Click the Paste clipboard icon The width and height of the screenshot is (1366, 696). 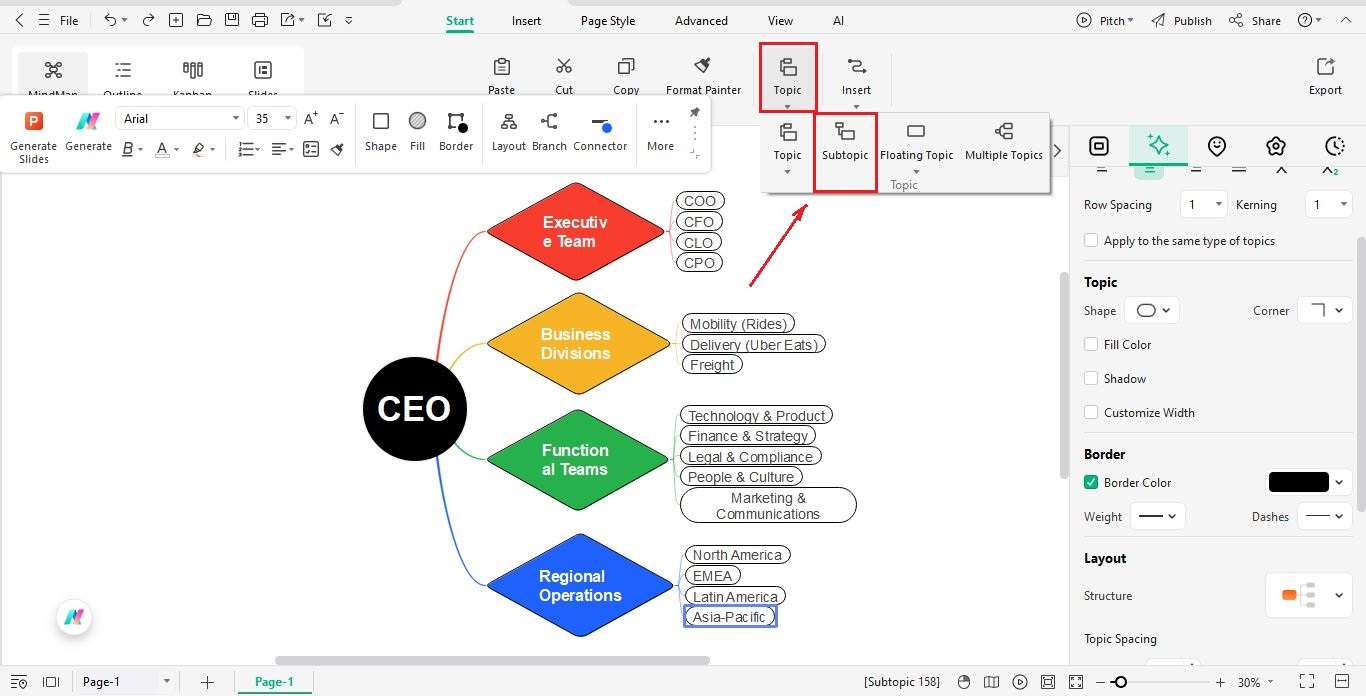[x=502, y=67]
